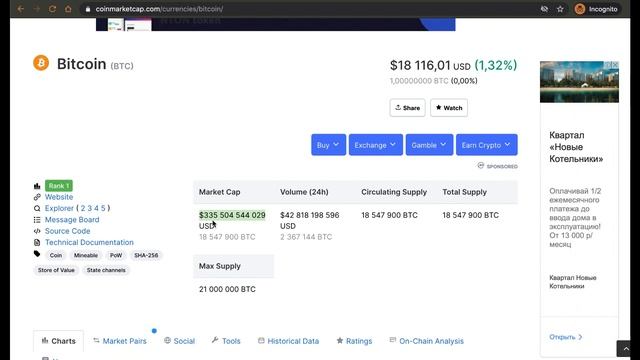
Task: Click the ad building photo thumbnail
Action: click(x=579, y=82)
